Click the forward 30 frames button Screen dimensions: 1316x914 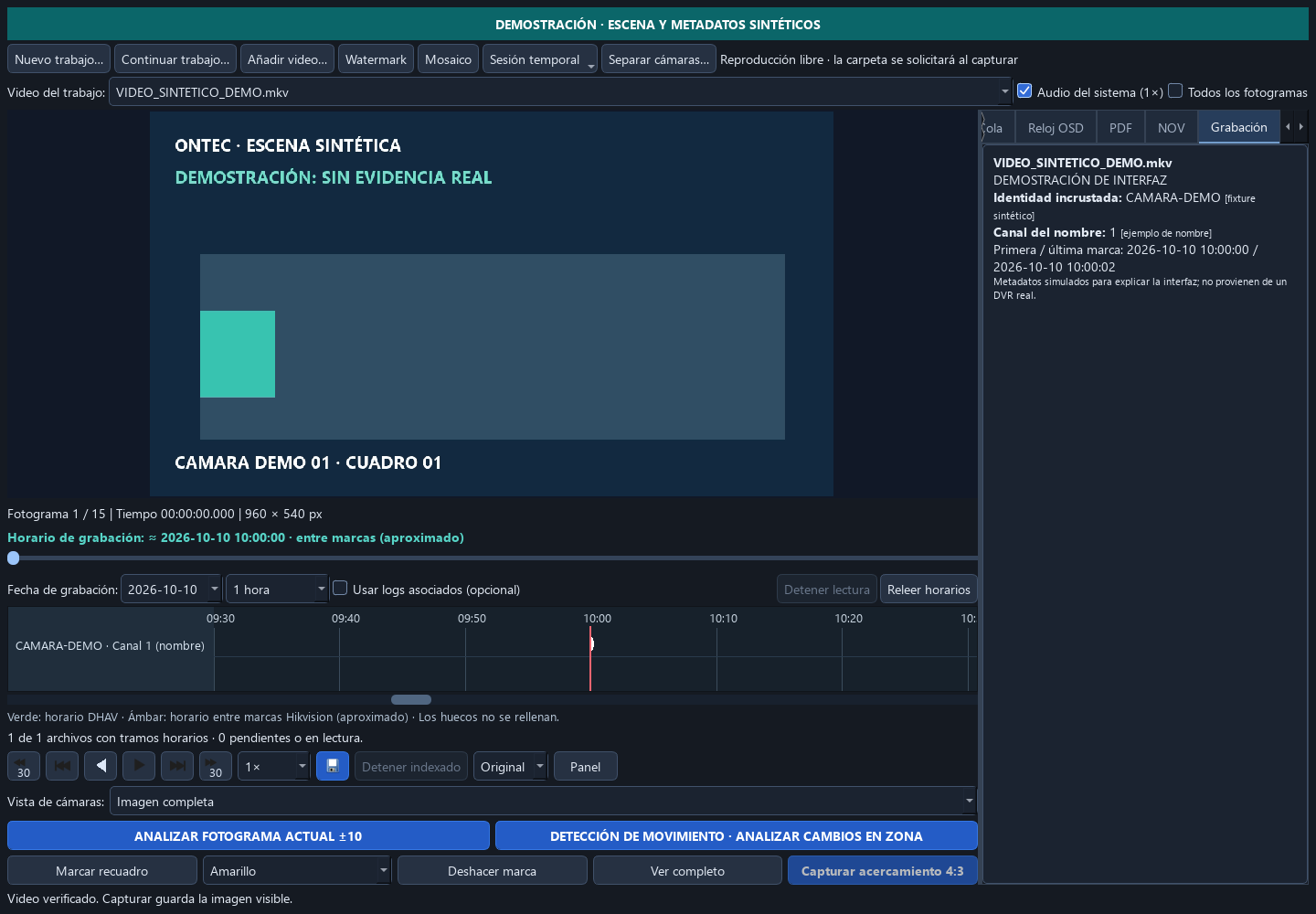coord(216,766)
